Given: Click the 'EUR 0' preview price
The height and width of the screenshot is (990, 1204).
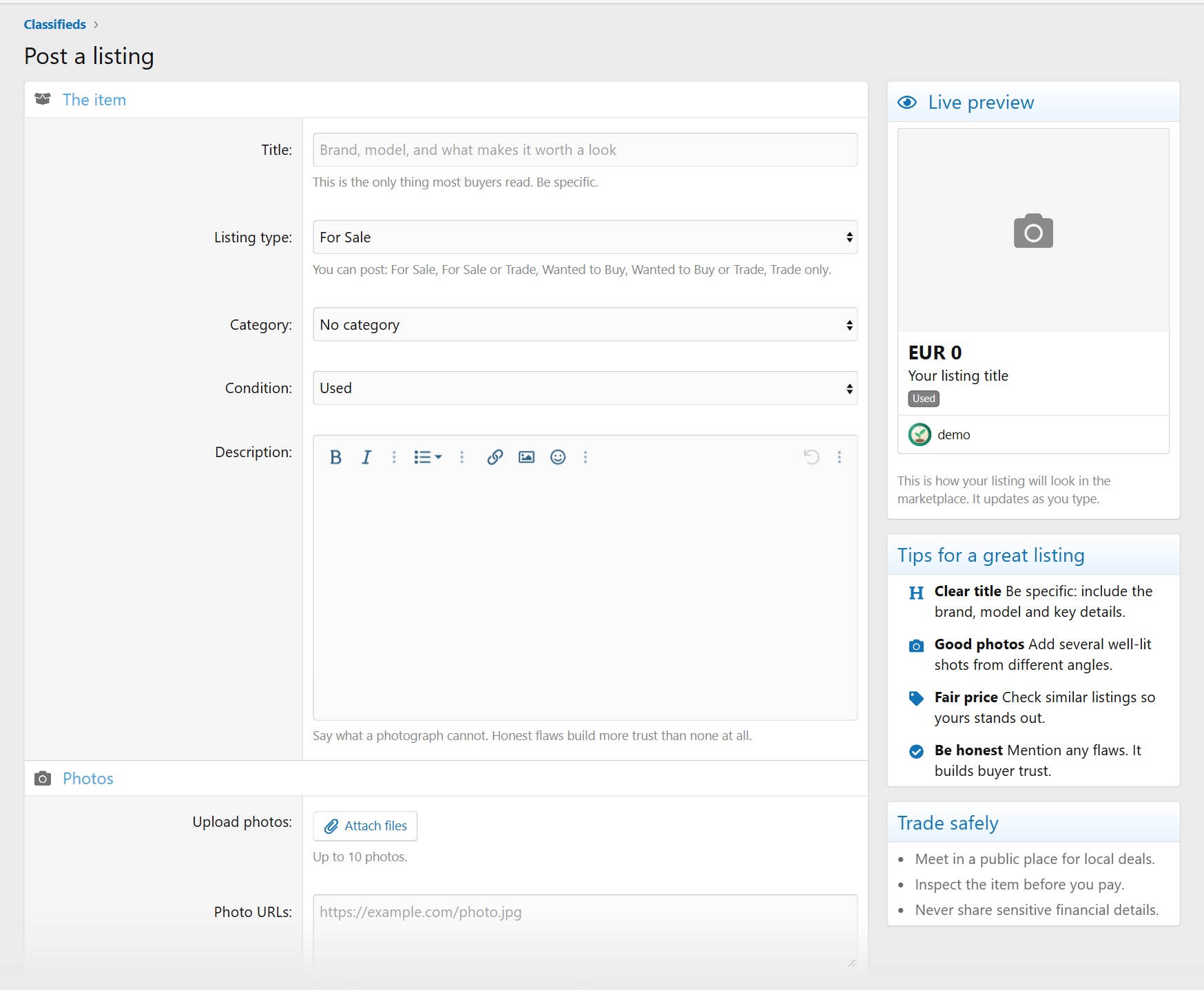Looking at the screenshot, I should pyautogui.click(x=935, y=352).
